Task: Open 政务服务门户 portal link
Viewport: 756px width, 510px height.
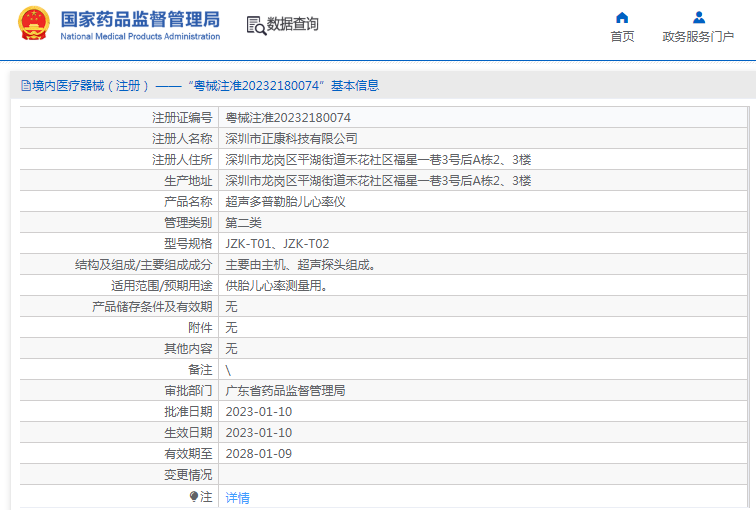Action: [698, 37]
